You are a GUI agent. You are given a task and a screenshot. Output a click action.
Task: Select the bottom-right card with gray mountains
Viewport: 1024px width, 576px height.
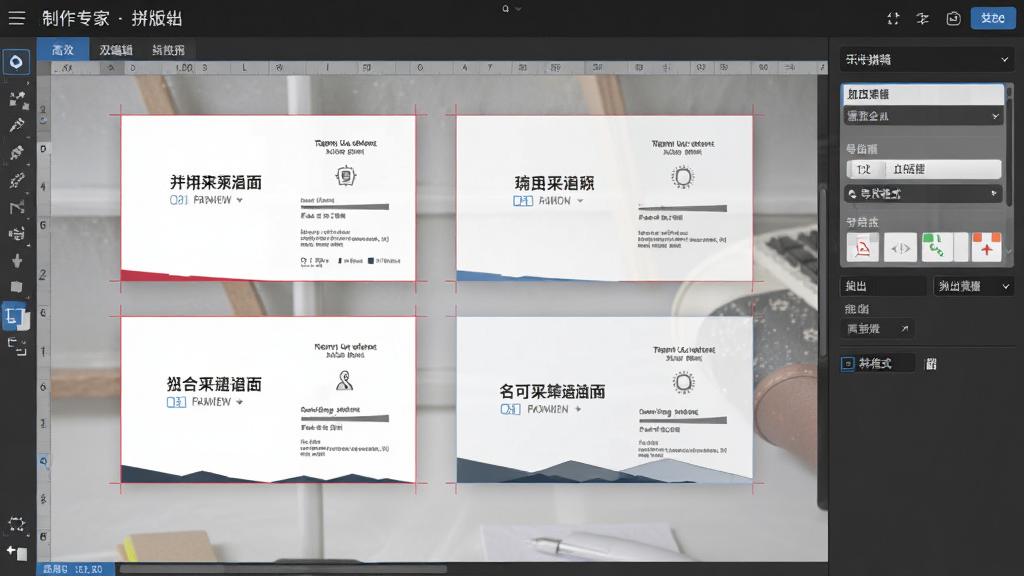pyautogui.click(x=604, y=400)
